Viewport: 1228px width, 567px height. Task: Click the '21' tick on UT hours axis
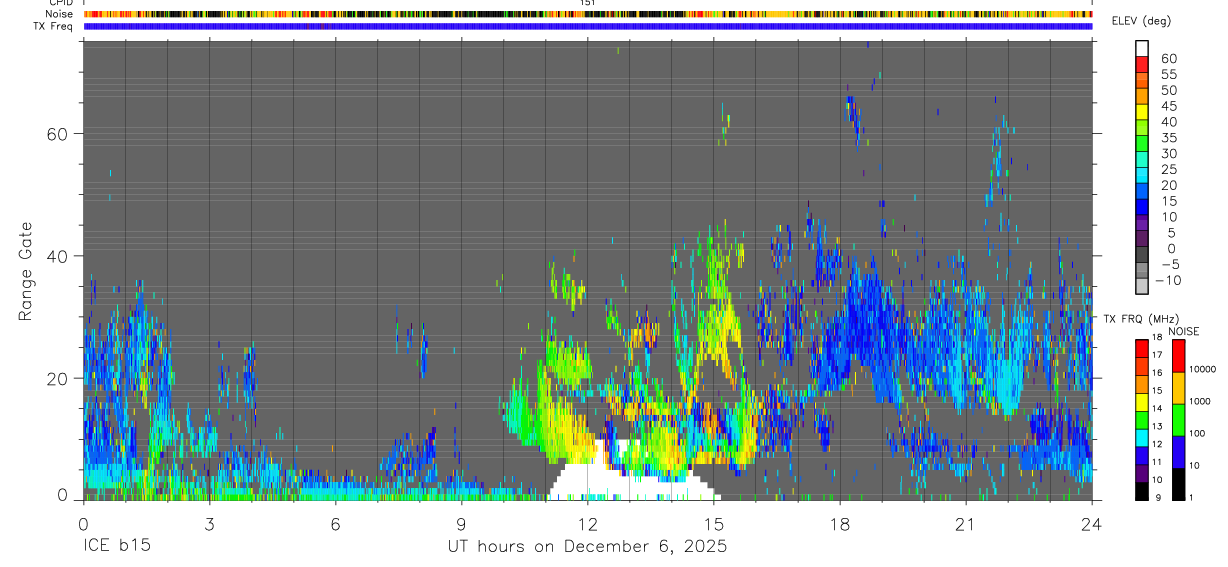[965, 523]
